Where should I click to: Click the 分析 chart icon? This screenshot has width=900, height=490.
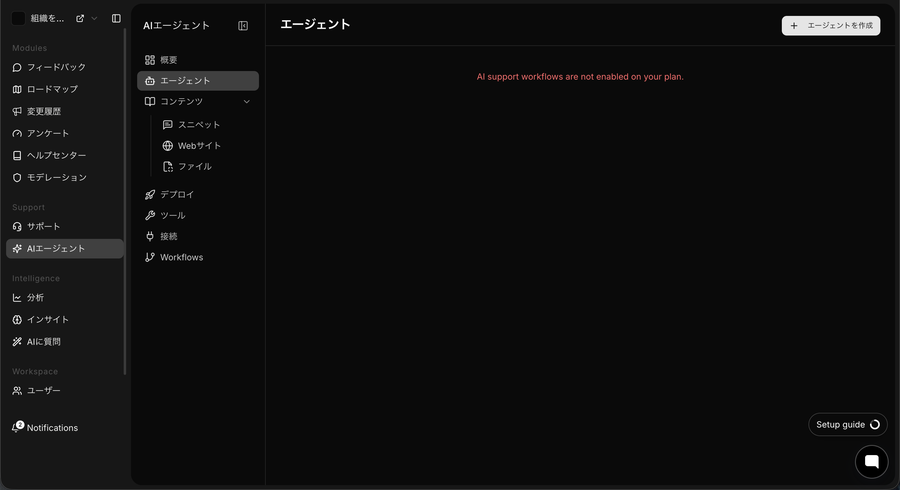(x=17, y=298)
